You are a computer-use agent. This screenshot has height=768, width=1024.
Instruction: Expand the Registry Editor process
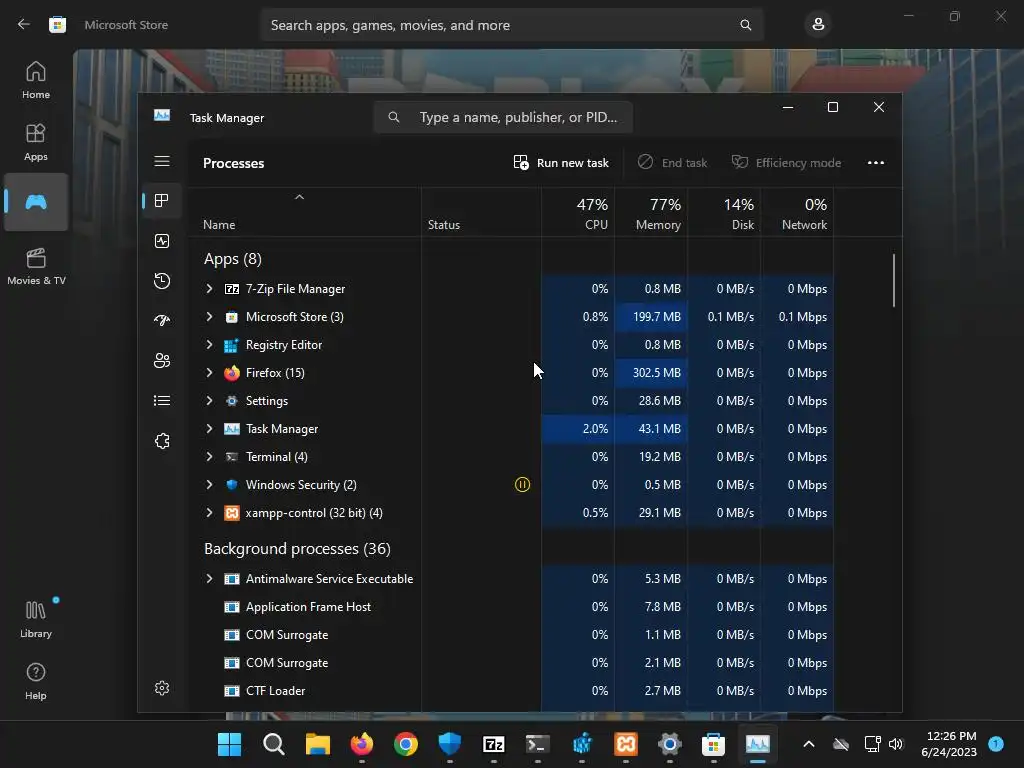tap(209, 345)
